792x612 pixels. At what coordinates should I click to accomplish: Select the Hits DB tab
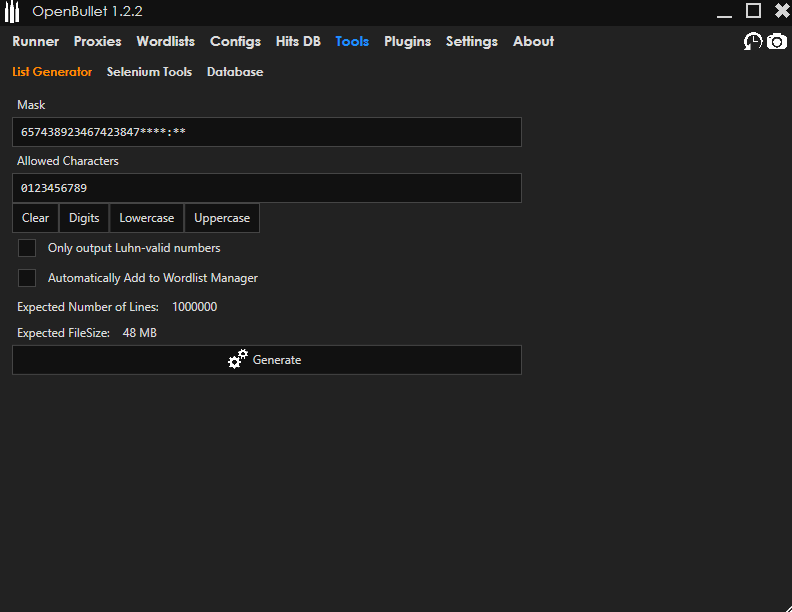point(298,41)
